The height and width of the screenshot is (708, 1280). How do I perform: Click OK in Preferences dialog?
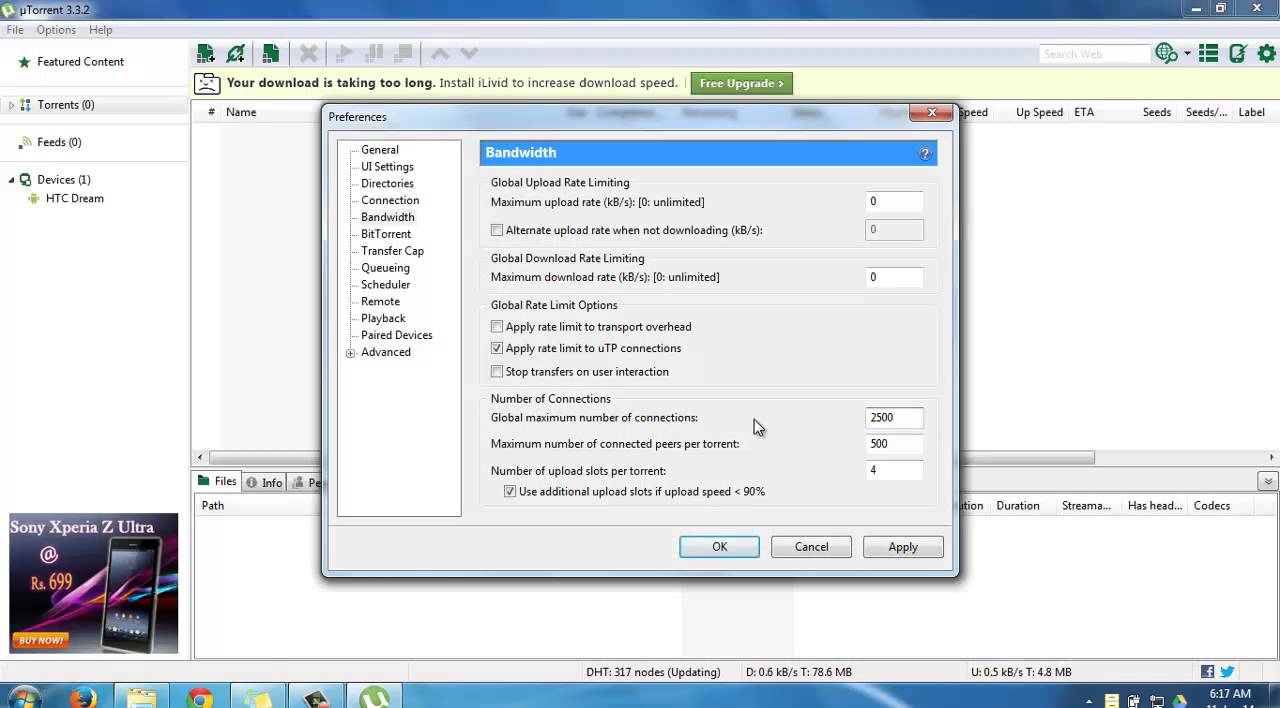719,547
